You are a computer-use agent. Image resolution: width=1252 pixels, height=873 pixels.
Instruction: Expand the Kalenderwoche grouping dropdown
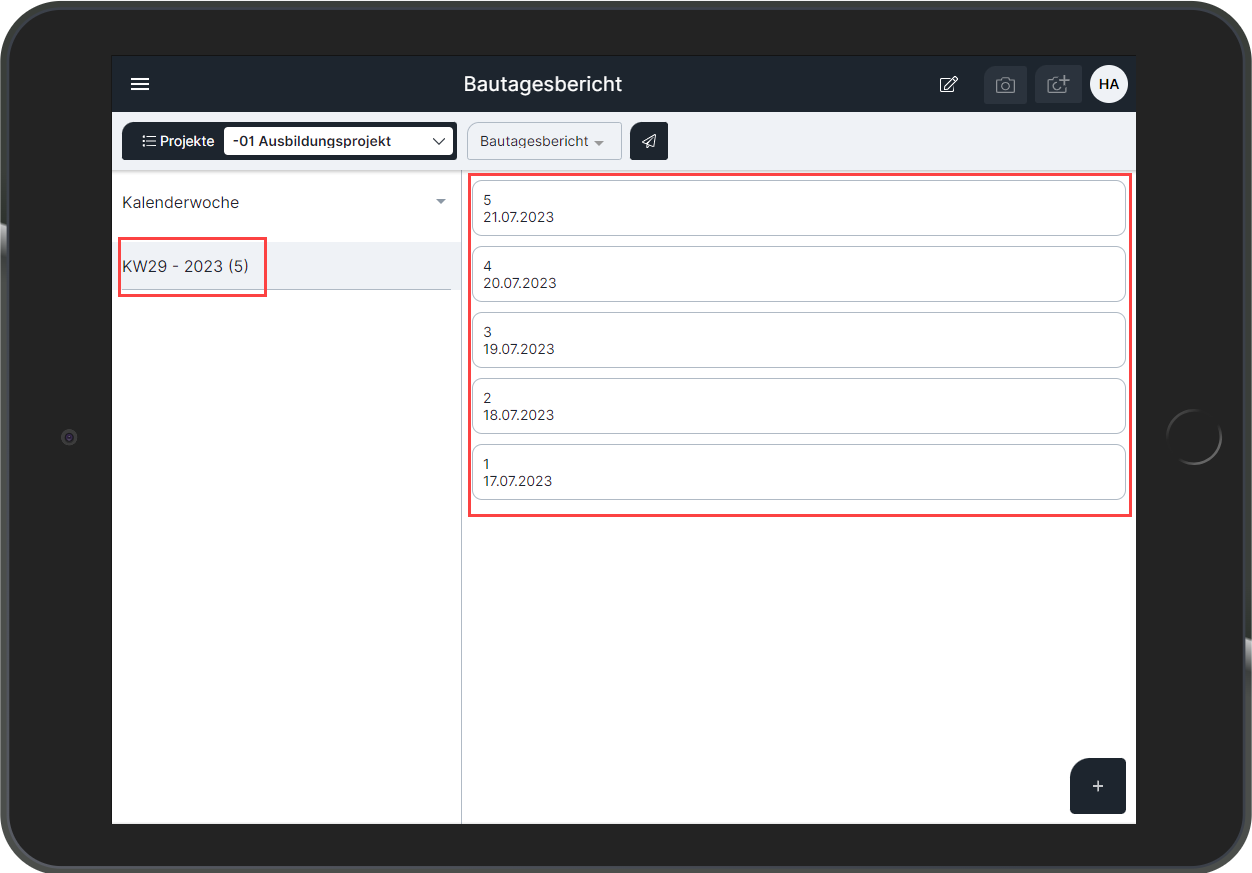coord(286,202)
